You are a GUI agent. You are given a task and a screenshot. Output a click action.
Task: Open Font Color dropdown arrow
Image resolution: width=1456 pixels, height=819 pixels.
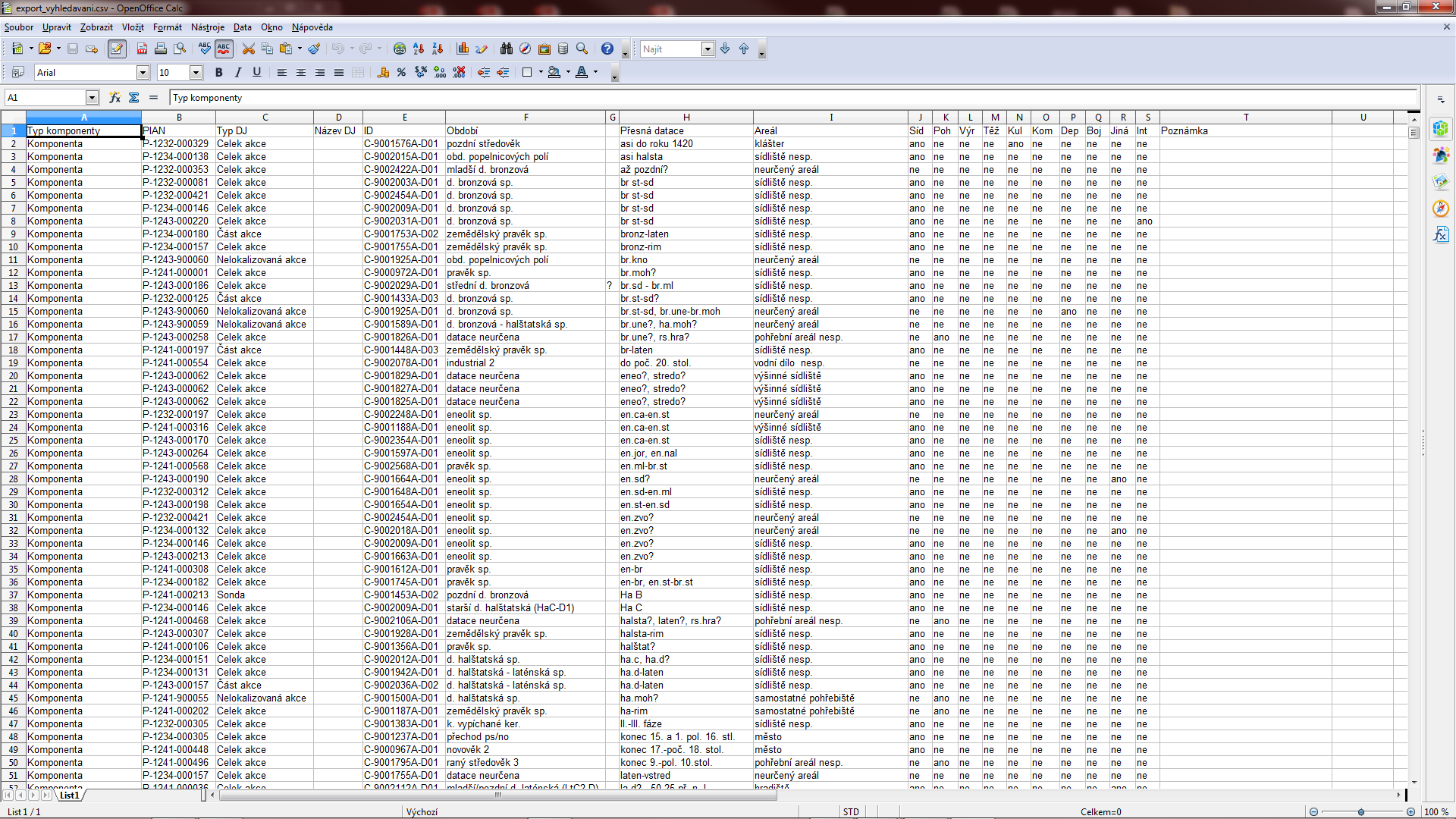tap(595, 73)
